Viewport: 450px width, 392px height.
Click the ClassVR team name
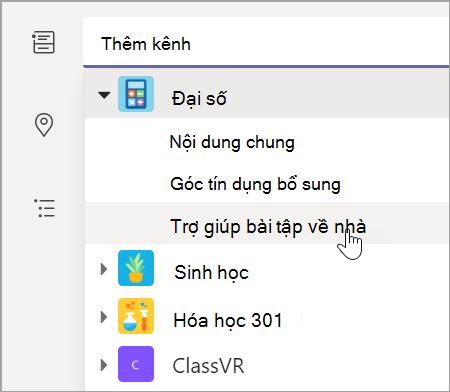coord(208,366)
